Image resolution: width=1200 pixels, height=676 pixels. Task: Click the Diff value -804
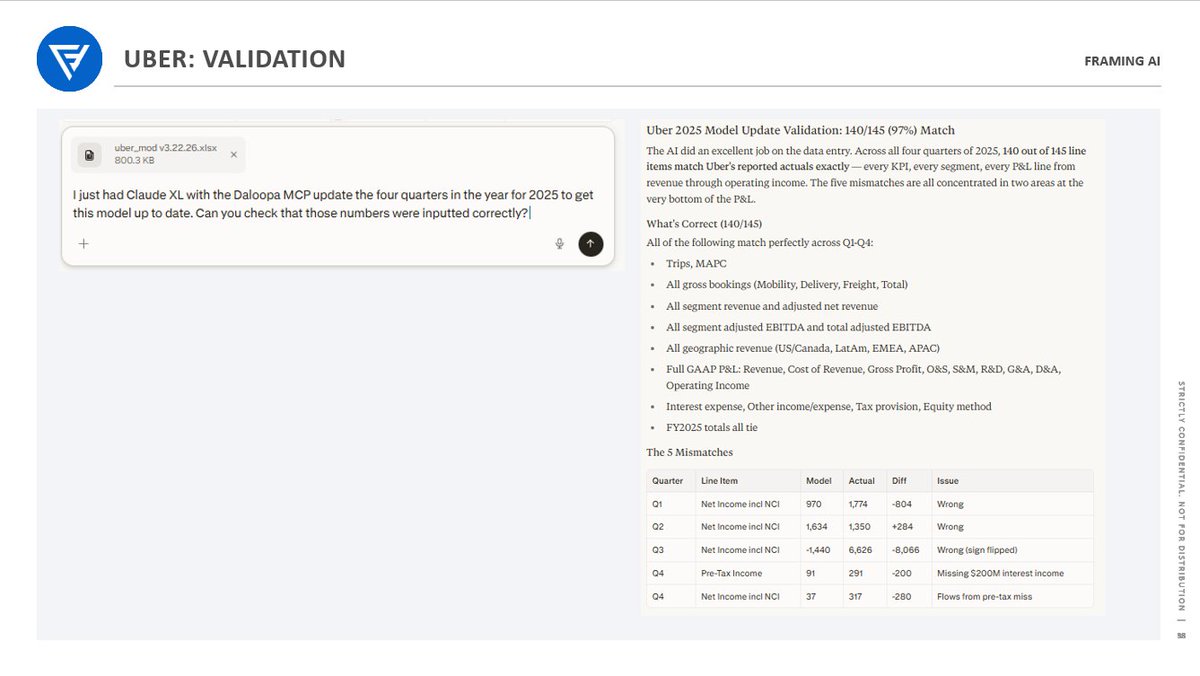[902, 504]
